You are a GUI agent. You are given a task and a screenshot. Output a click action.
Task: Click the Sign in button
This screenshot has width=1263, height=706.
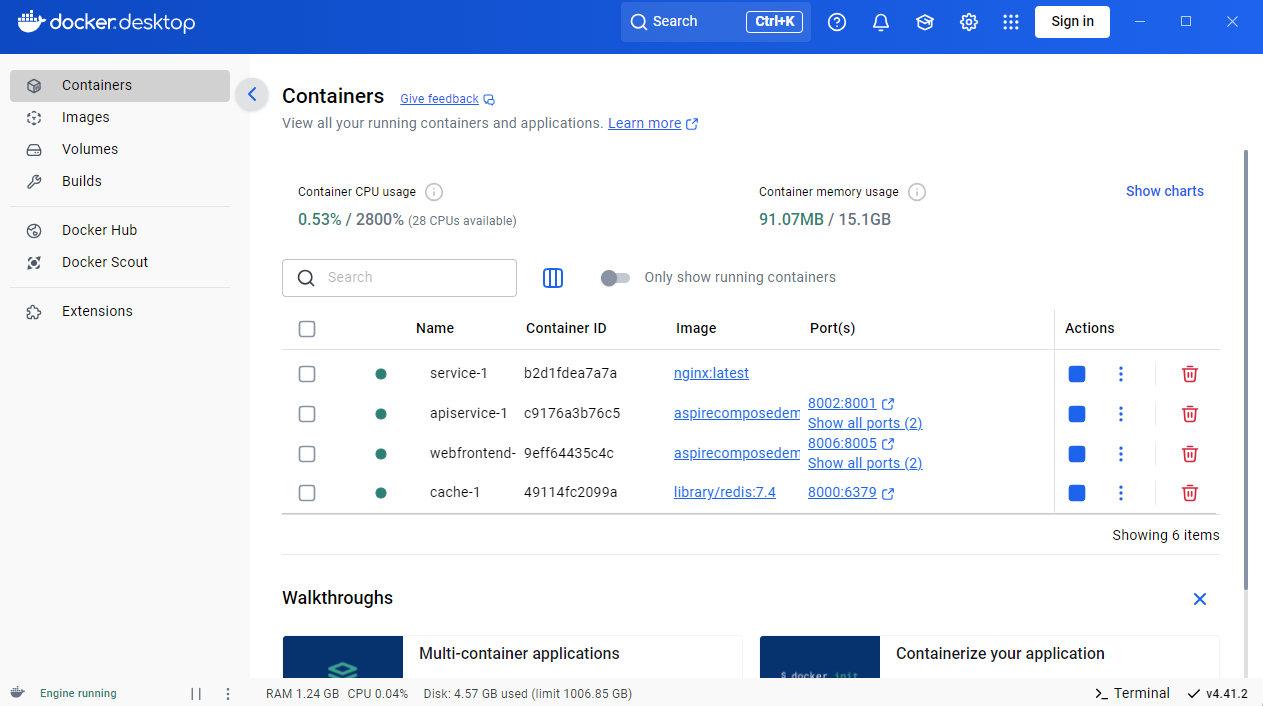pyautogui.click(x=1072, y=22)
